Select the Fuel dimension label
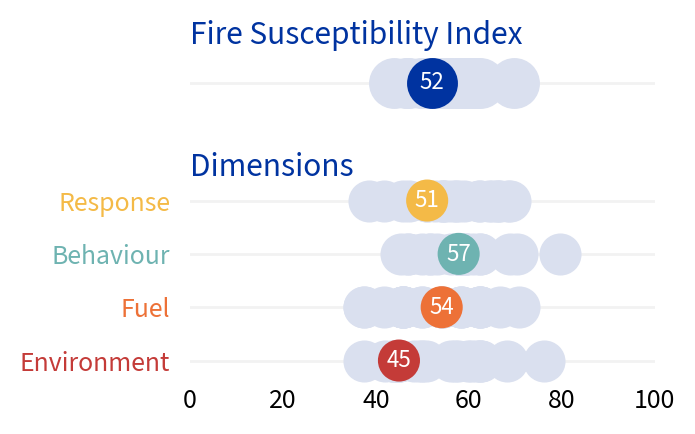Viewport: 695px width, 434px height. (145, 308)
